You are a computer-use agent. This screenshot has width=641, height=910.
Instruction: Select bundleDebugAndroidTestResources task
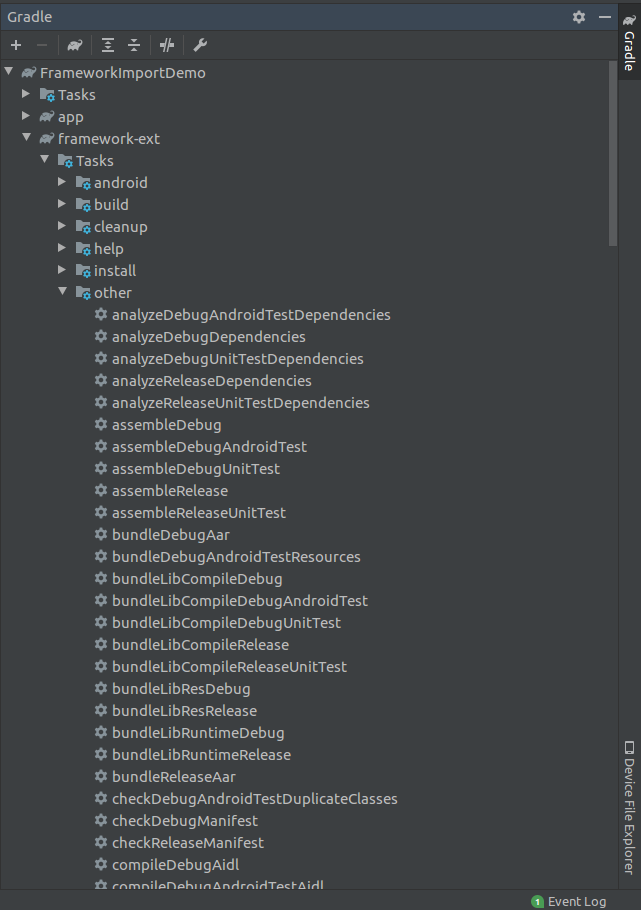236,557
